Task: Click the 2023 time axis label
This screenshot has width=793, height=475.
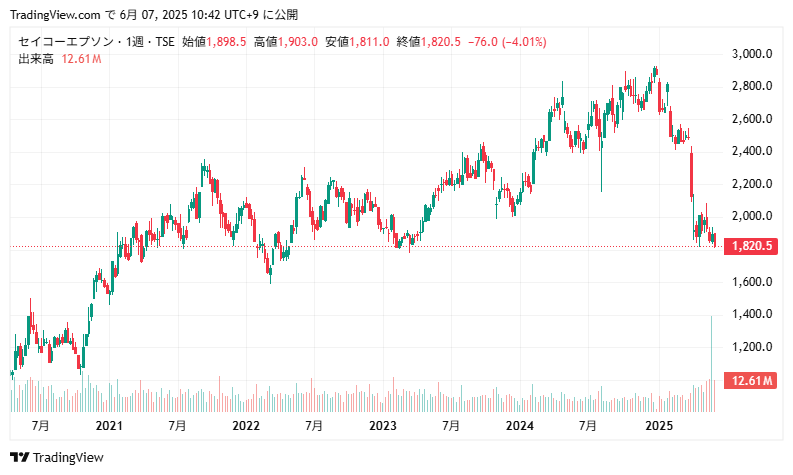Action: tap(383, 426)
